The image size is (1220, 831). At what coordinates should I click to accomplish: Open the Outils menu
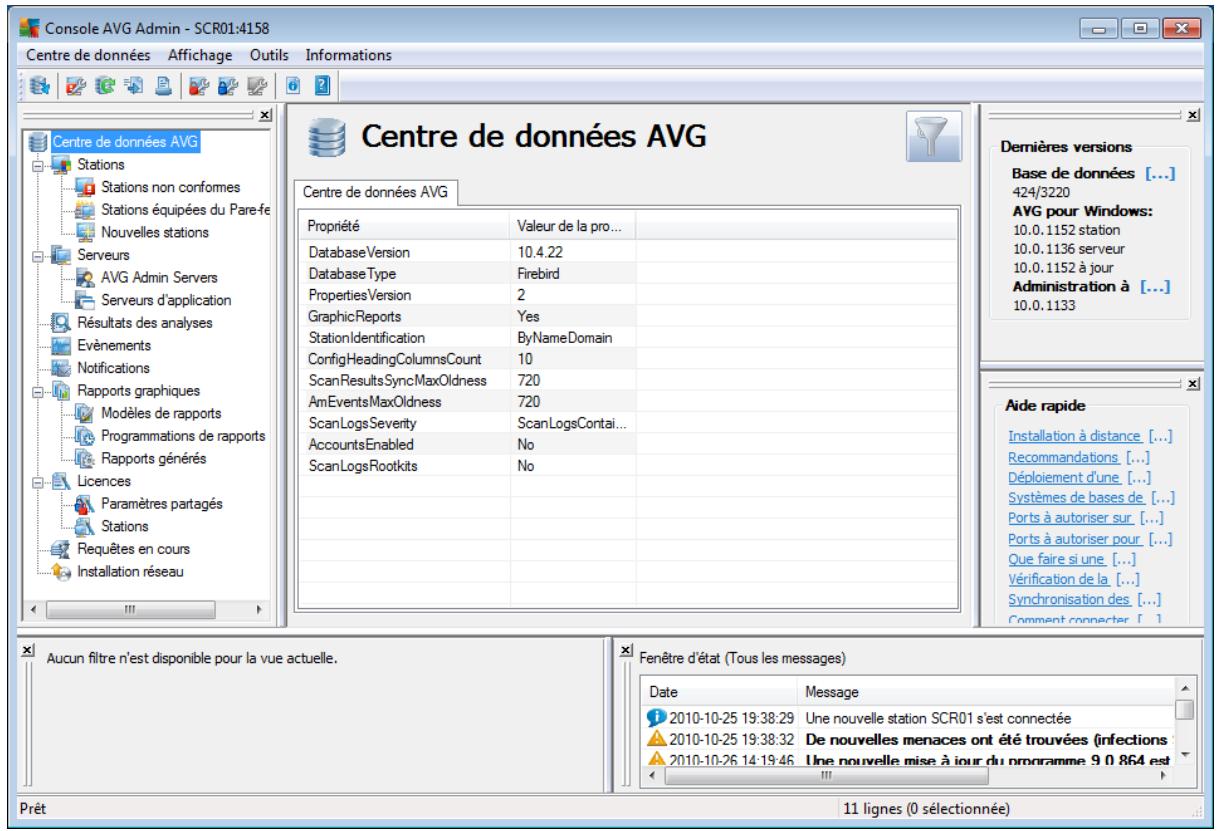[x=270, y=54]
